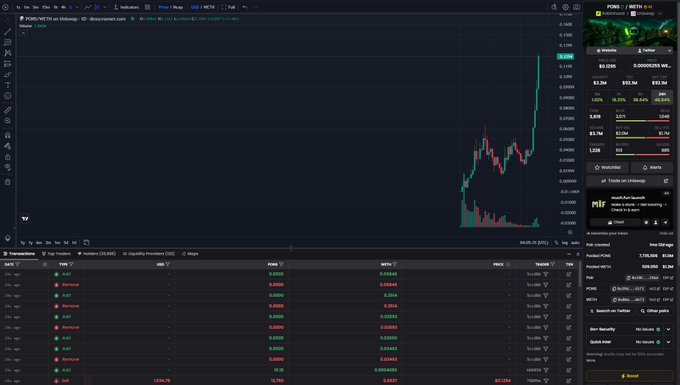
Task: Select the 15m timeframe
Action: [46, 7]
